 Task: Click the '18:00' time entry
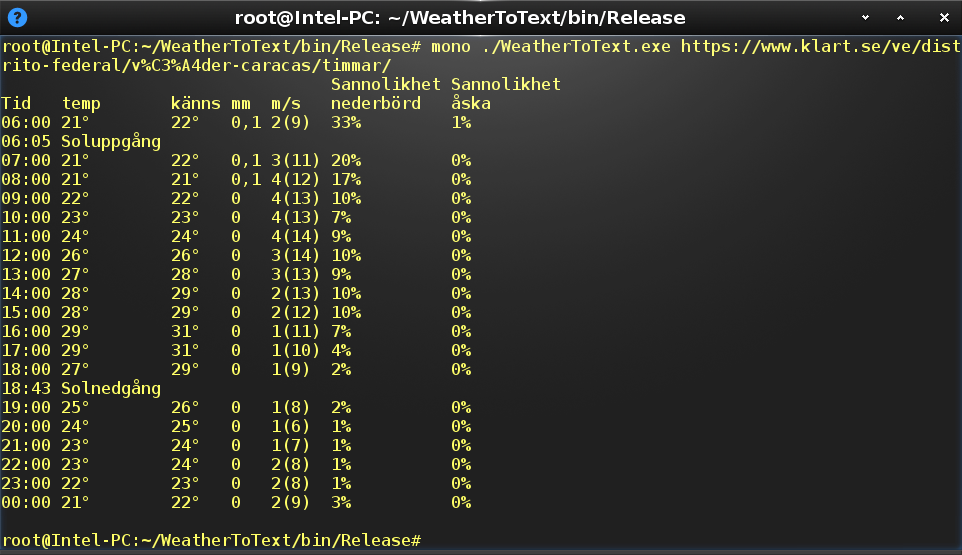tap(26, 370)
